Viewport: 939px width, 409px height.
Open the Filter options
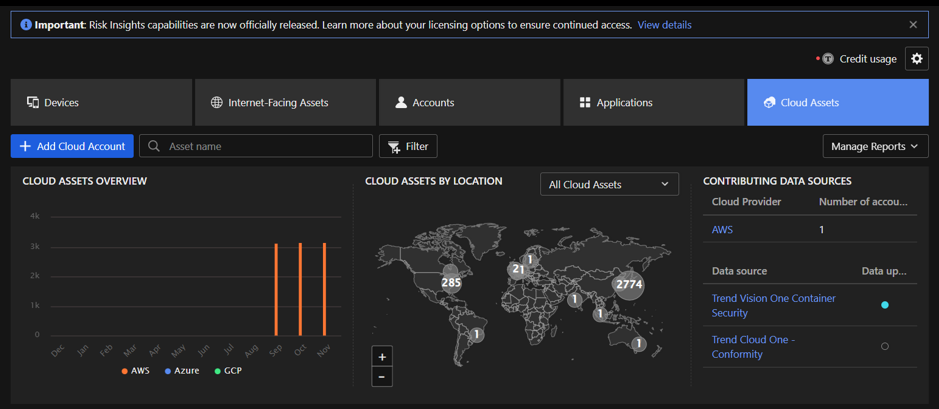408,146
